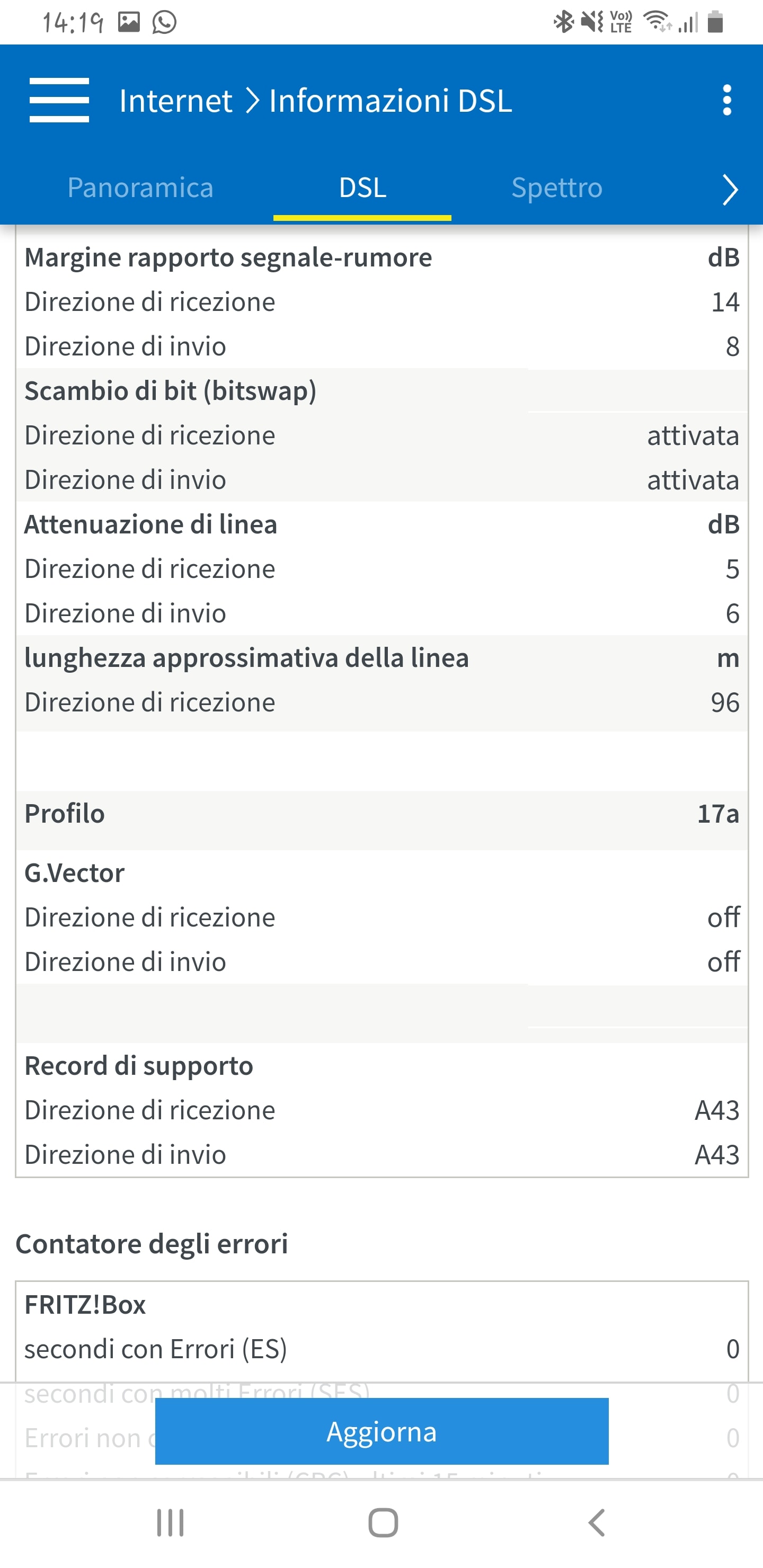Tap the Bluetooth status icon
This screenshot has height=1568, width=763.
pyautogui.click(x=563, y=23)
